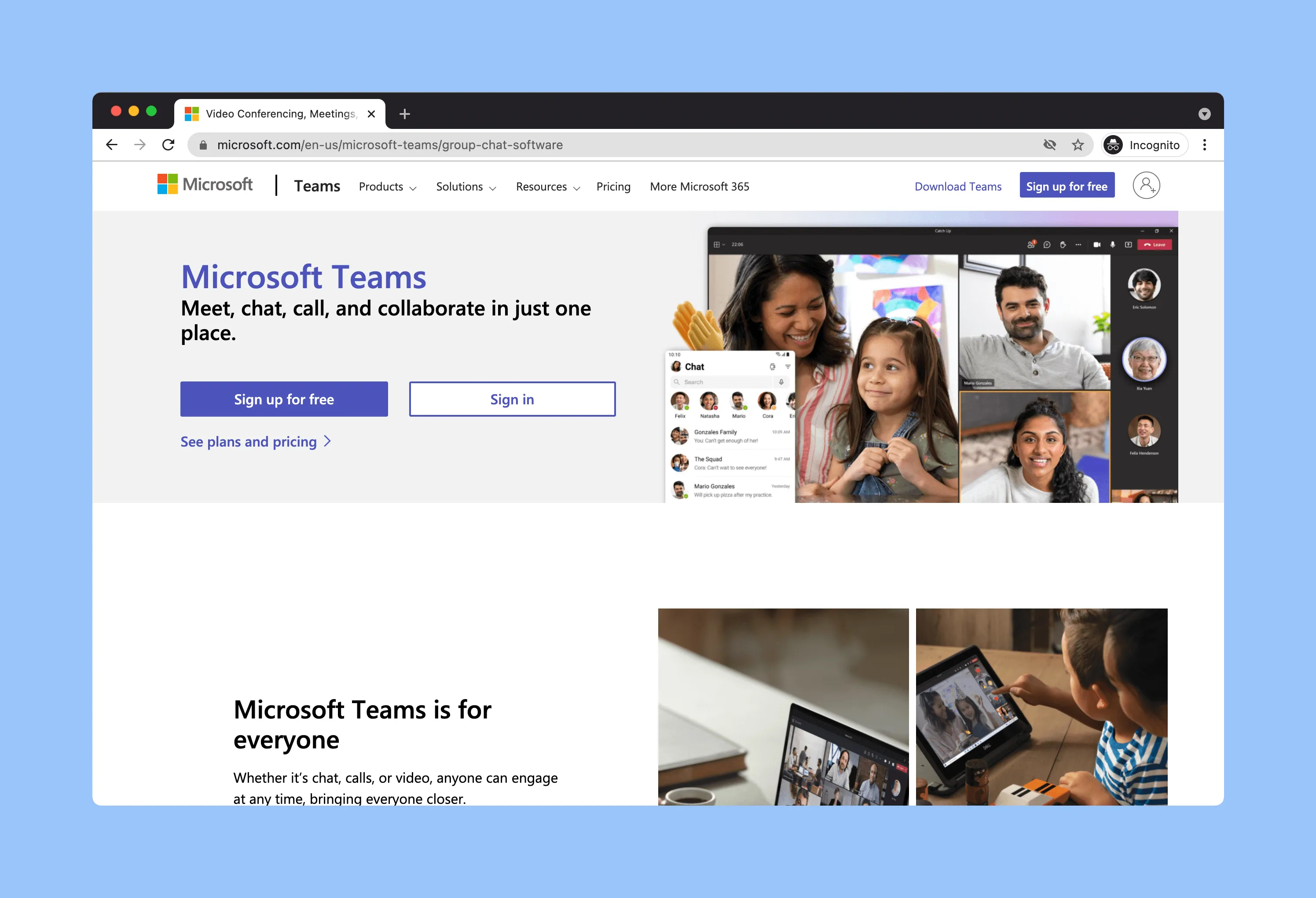Click the browser forward arrow

tap(140, 145)
